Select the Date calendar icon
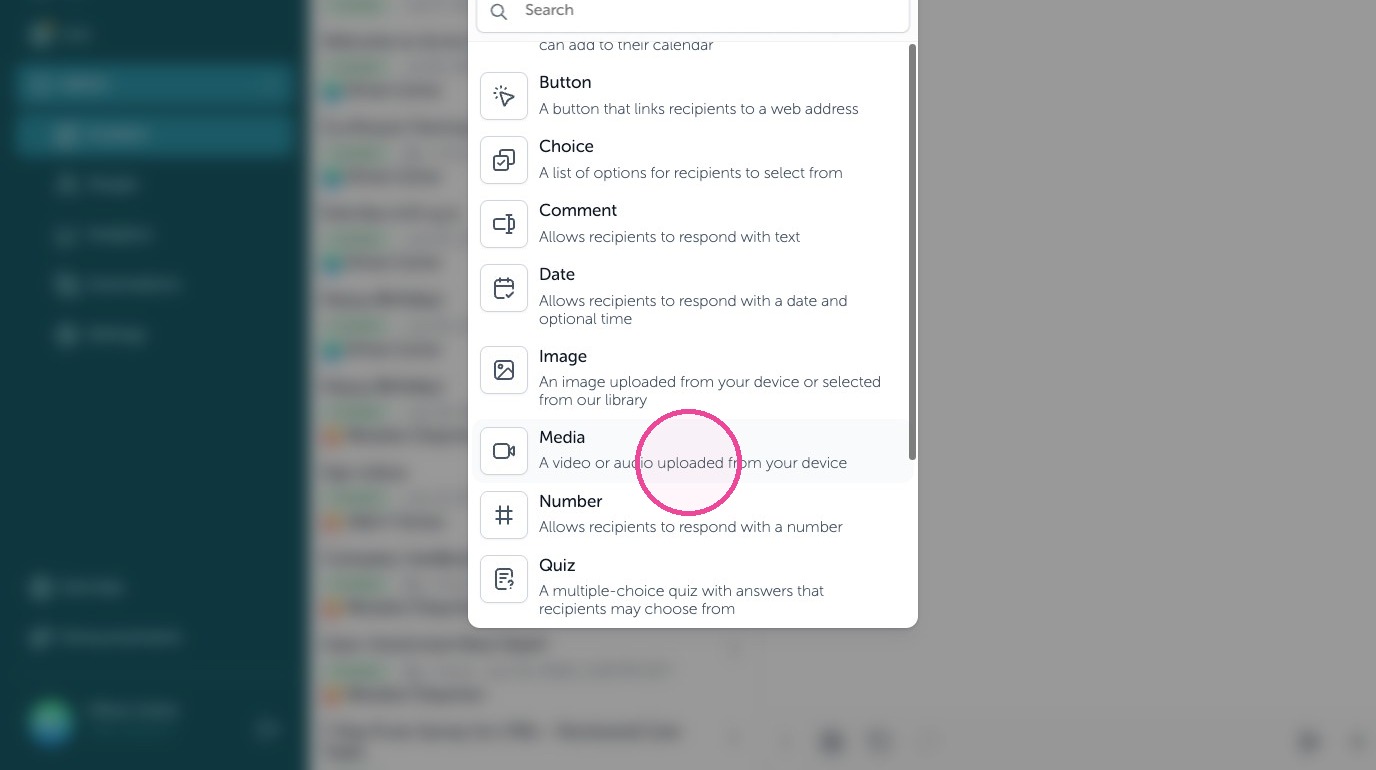 [504, 288]
